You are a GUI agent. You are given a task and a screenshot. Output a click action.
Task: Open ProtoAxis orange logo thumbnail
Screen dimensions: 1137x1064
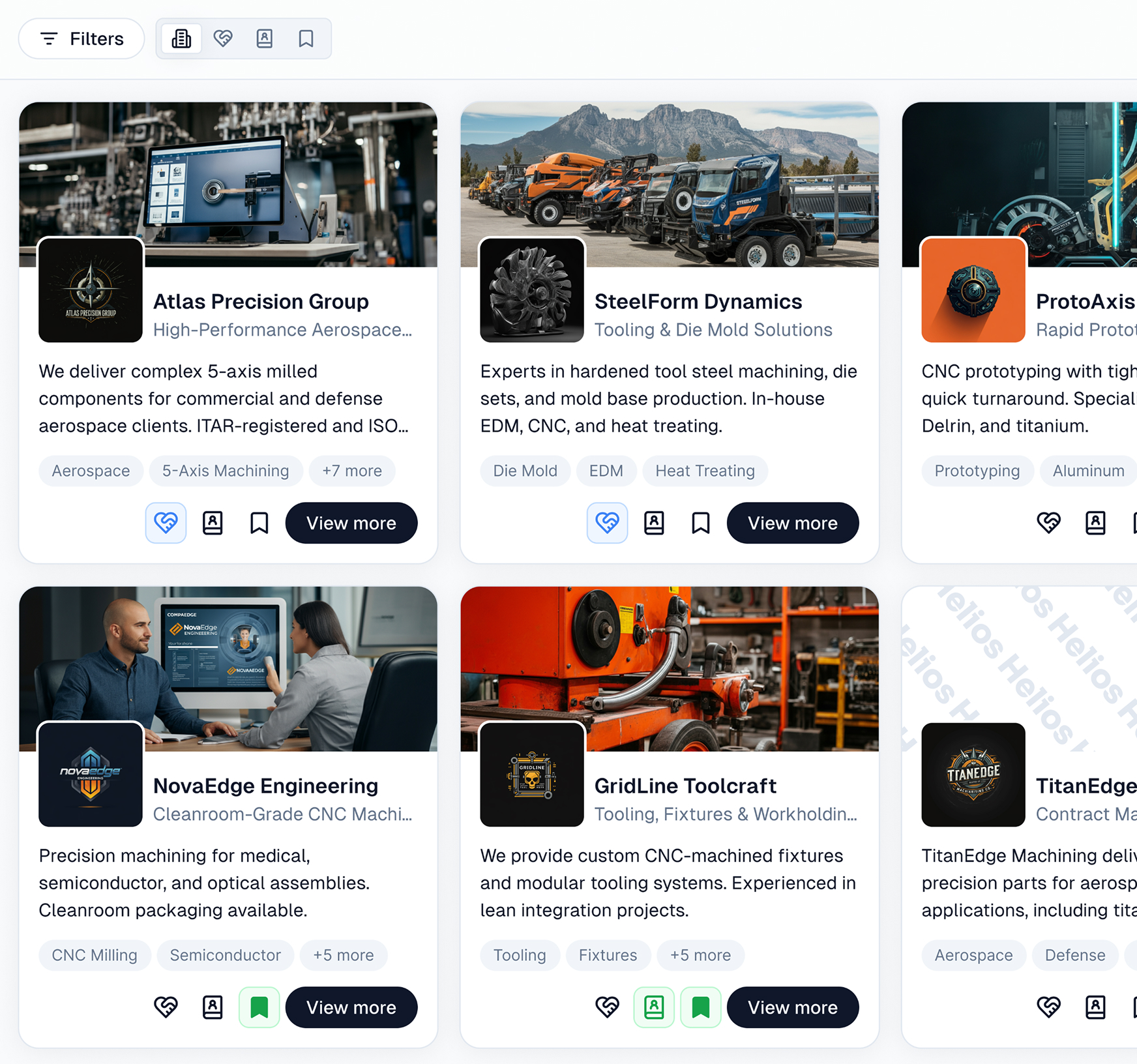coord(973,290)
